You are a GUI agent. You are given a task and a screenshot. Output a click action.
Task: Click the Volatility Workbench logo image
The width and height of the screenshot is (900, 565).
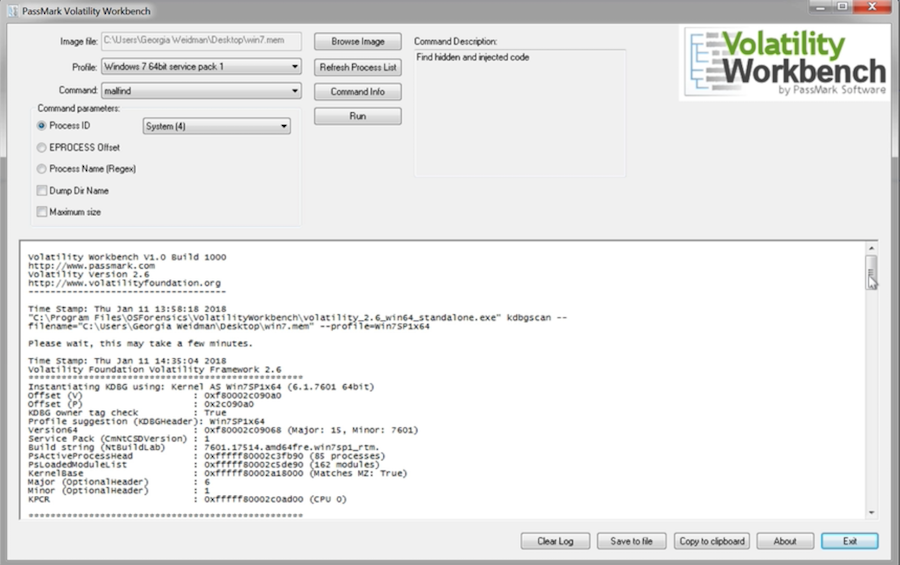[785, 63]
